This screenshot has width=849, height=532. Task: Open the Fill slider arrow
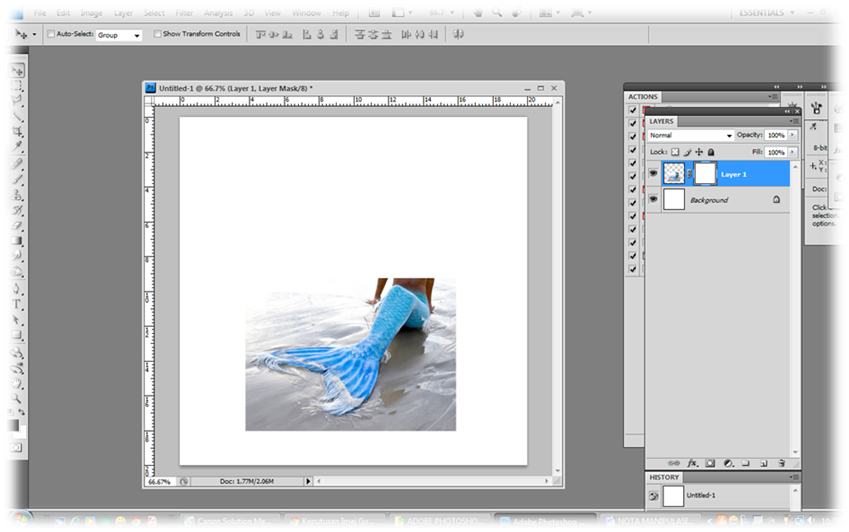coord(793,152)
